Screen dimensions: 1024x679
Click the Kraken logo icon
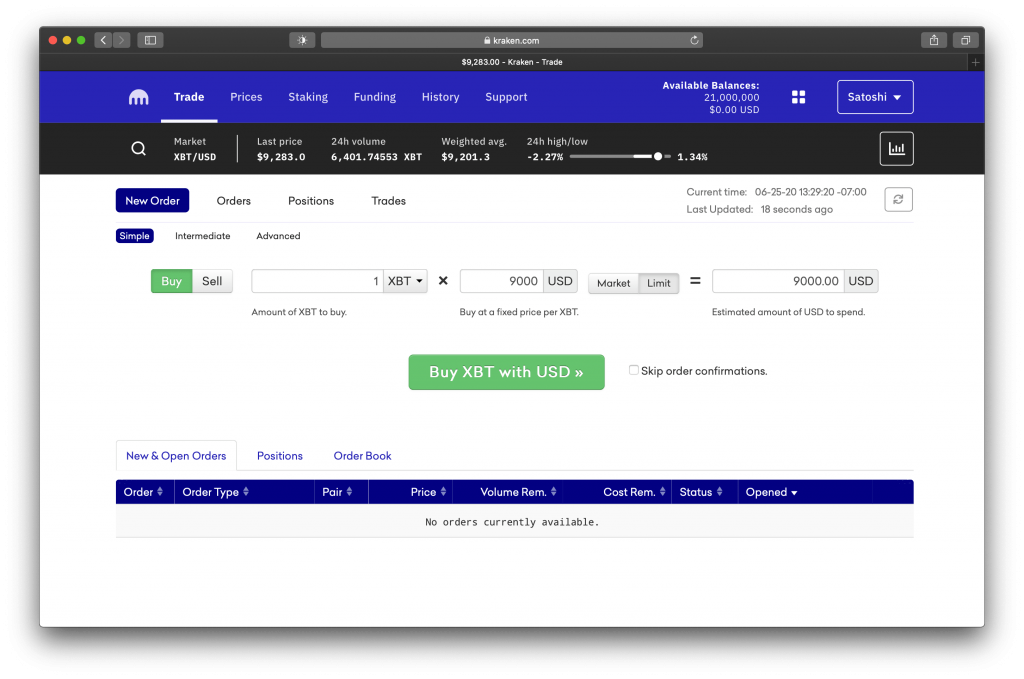pyautogui.click(x=138, y=97)
